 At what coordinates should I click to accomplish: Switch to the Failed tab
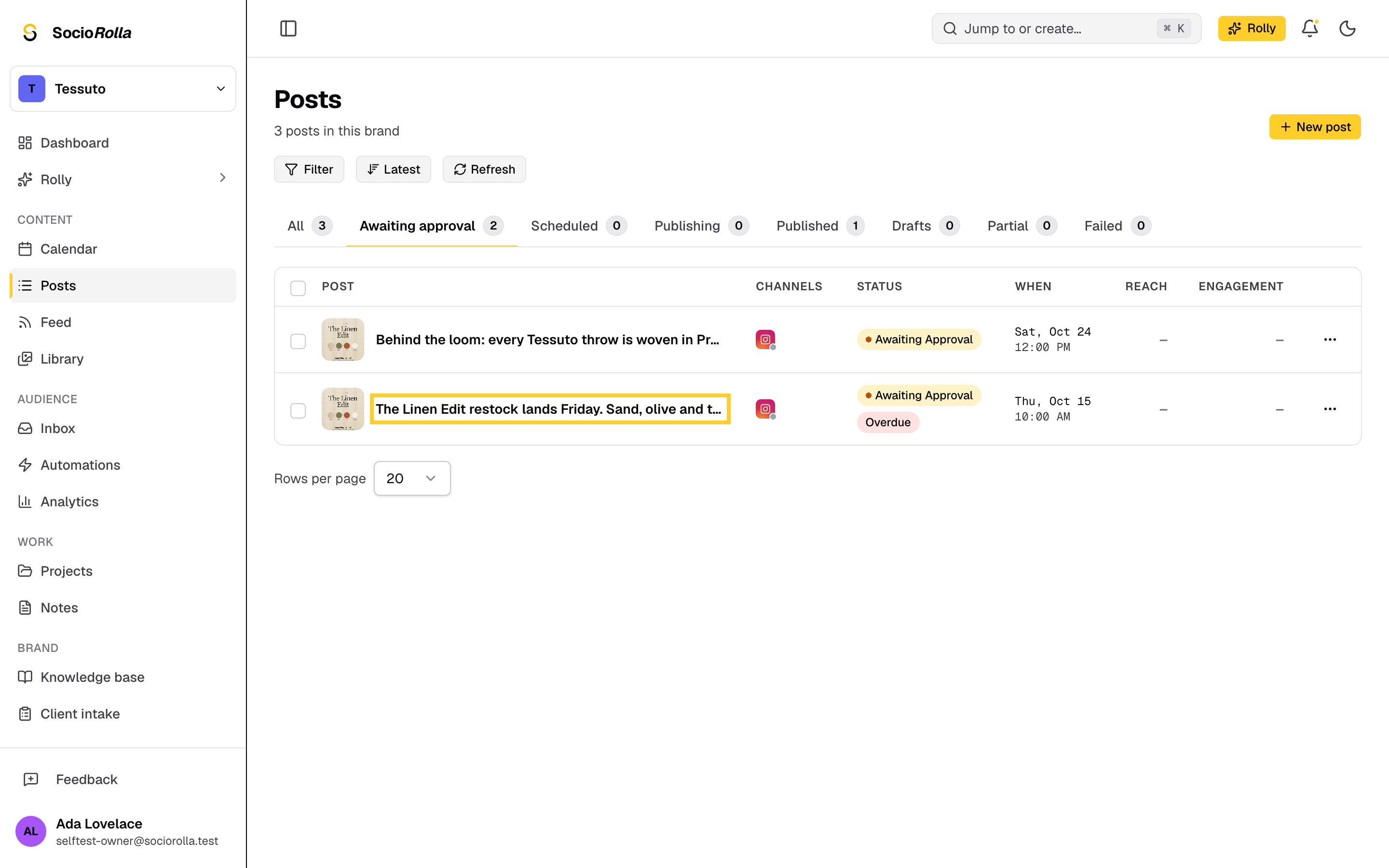pos(1117,226)
